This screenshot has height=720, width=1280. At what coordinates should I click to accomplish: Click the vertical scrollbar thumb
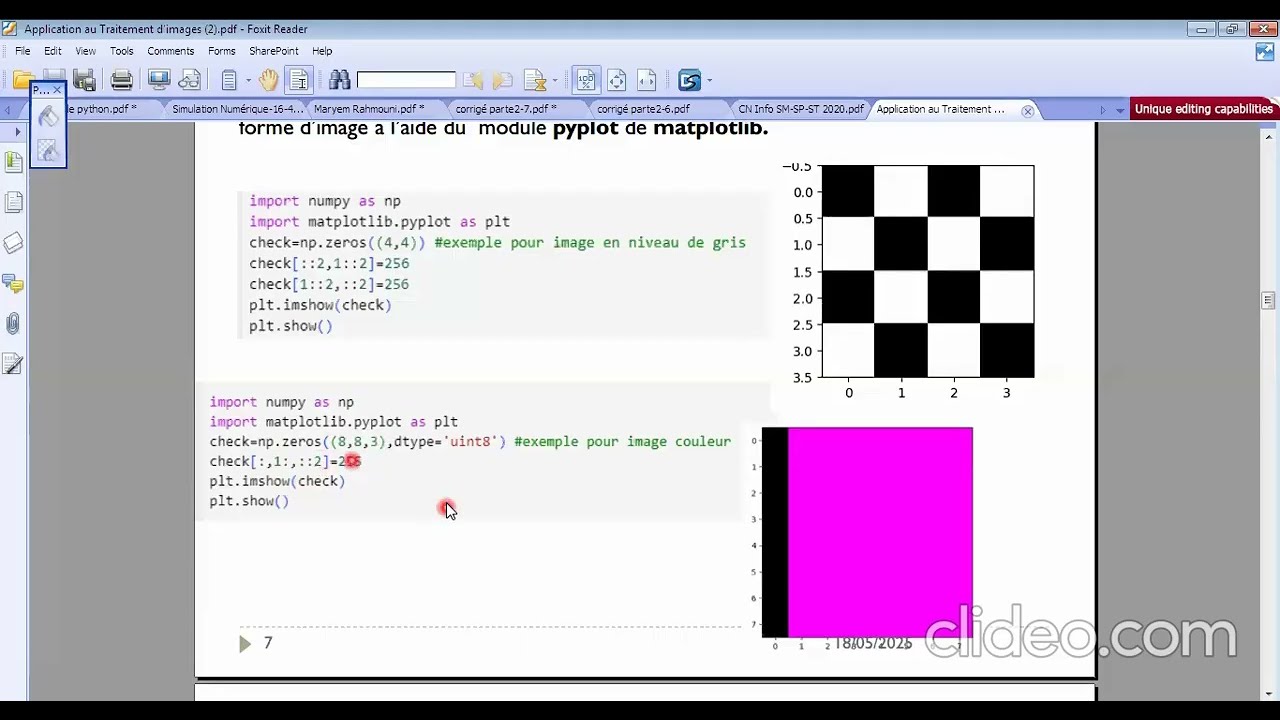coord(1268,300)
